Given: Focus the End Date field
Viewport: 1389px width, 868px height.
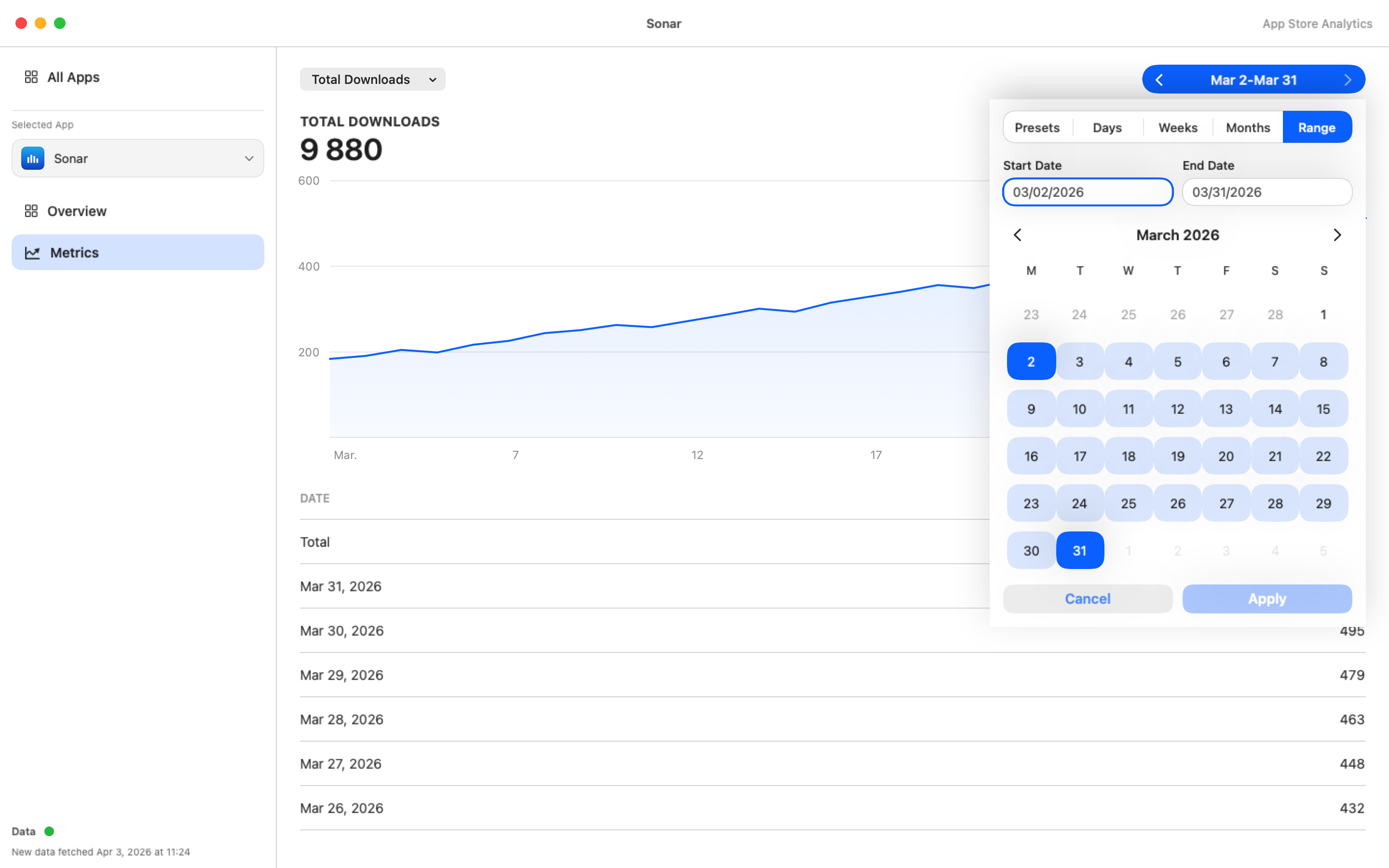Looking at the screenshot, I should pyautogui.click(x=1267, y=192).
